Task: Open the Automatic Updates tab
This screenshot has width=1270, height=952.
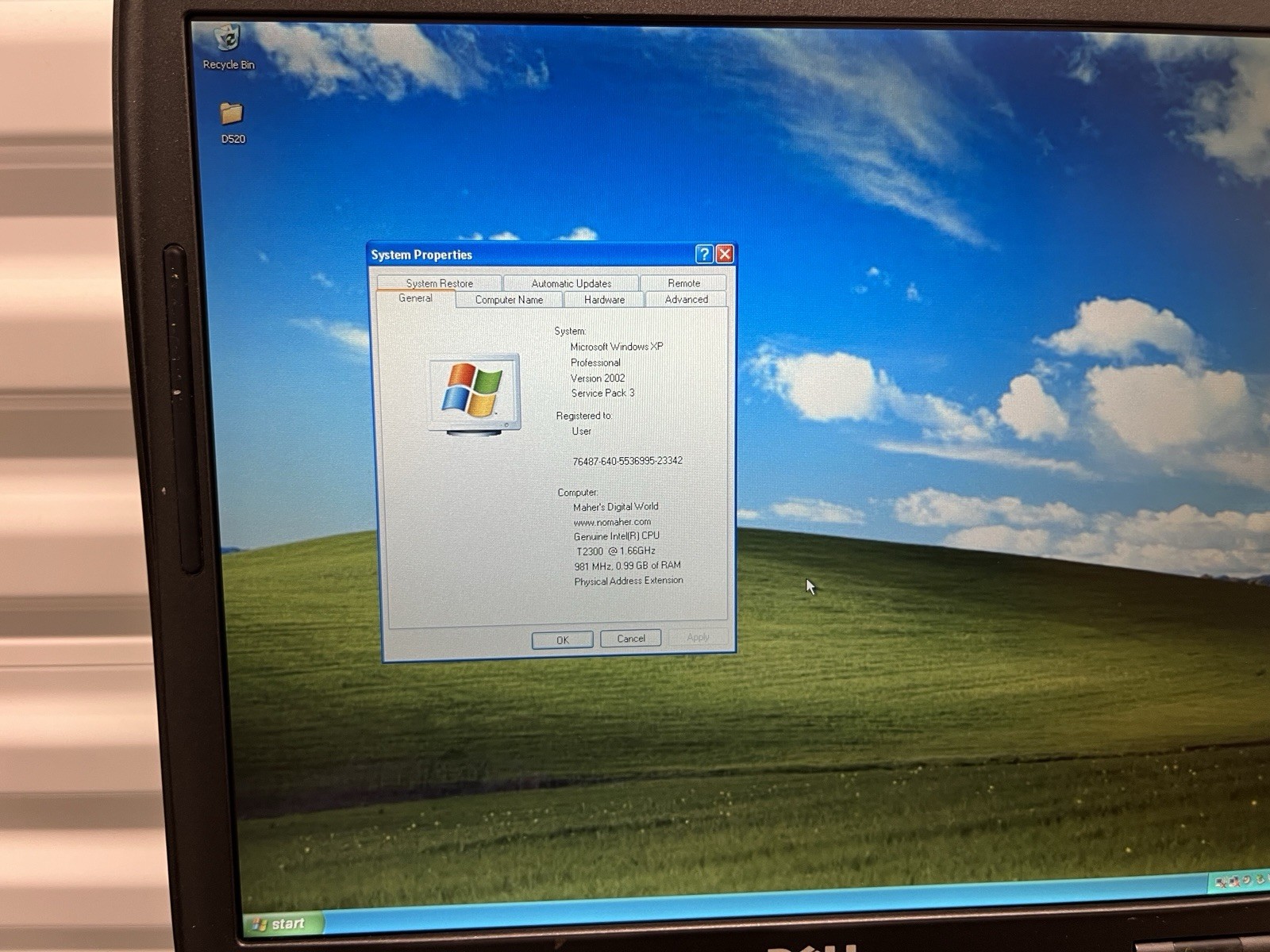Action: click(571, 283)
